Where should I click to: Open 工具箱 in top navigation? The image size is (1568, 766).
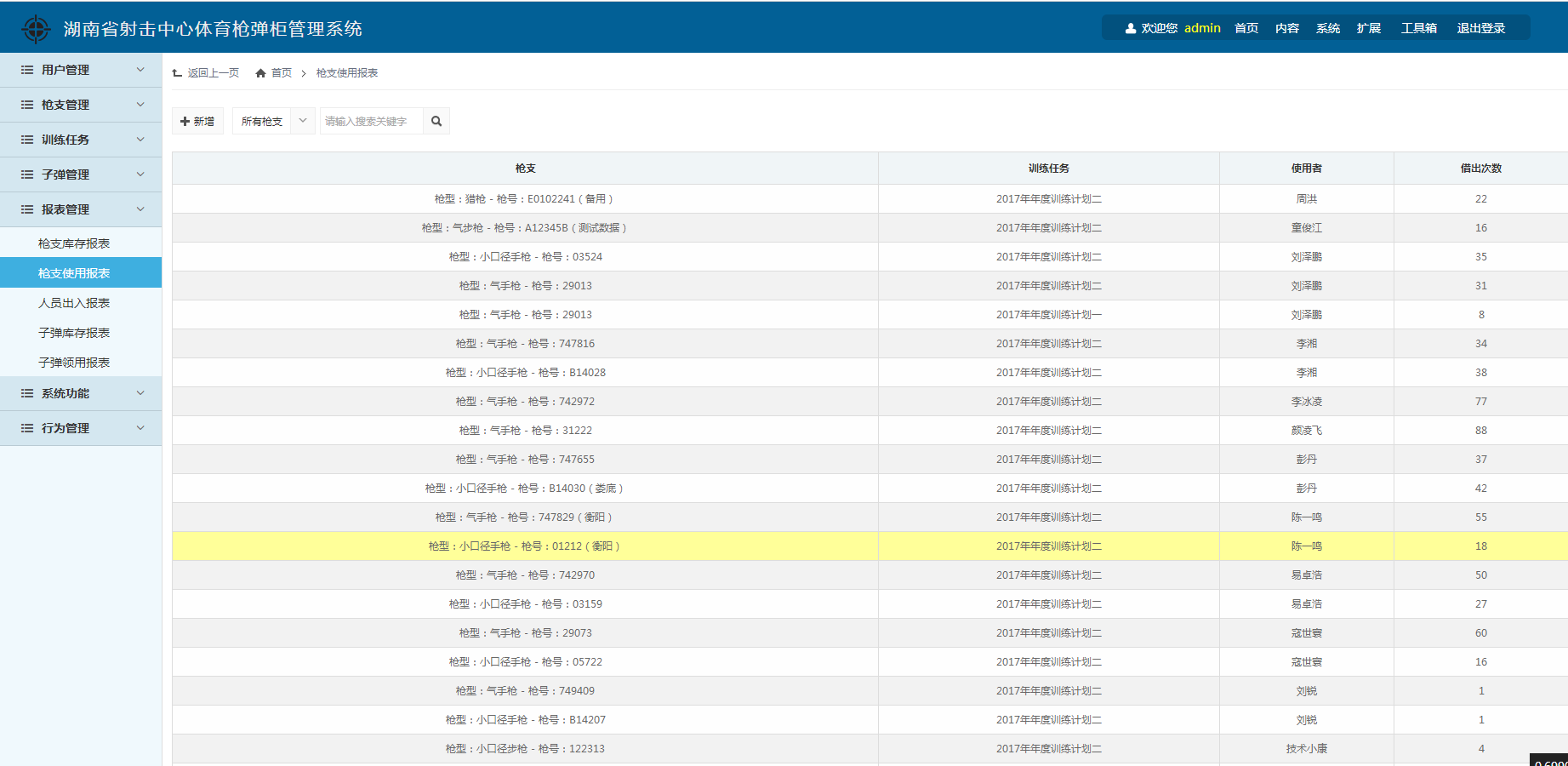click(x=1418, y=28)
